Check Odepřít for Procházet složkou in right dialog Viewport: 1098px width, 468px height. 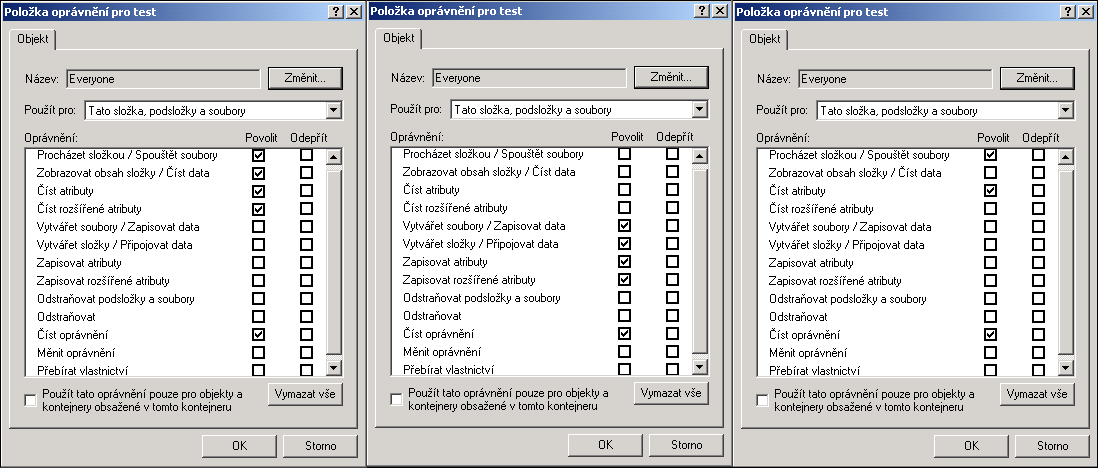(1038, 155)
